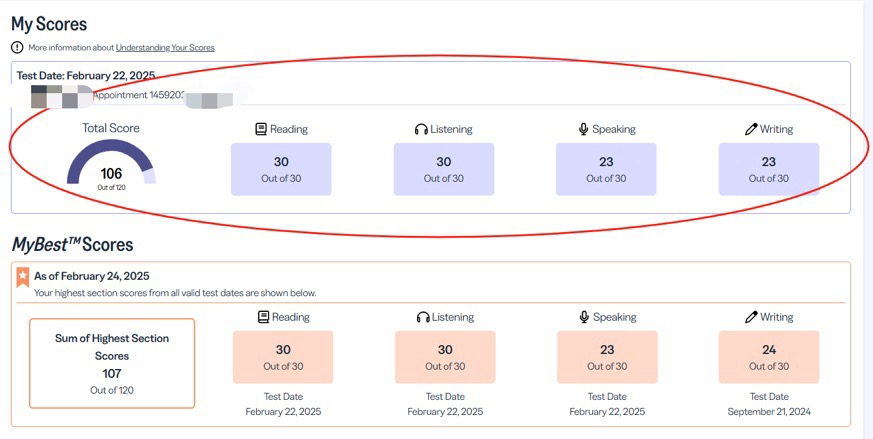The width and height of the screenshot is (873, 439).
Task: Click the Writing pencil icon in MyBest Scores
Action: 751,317
